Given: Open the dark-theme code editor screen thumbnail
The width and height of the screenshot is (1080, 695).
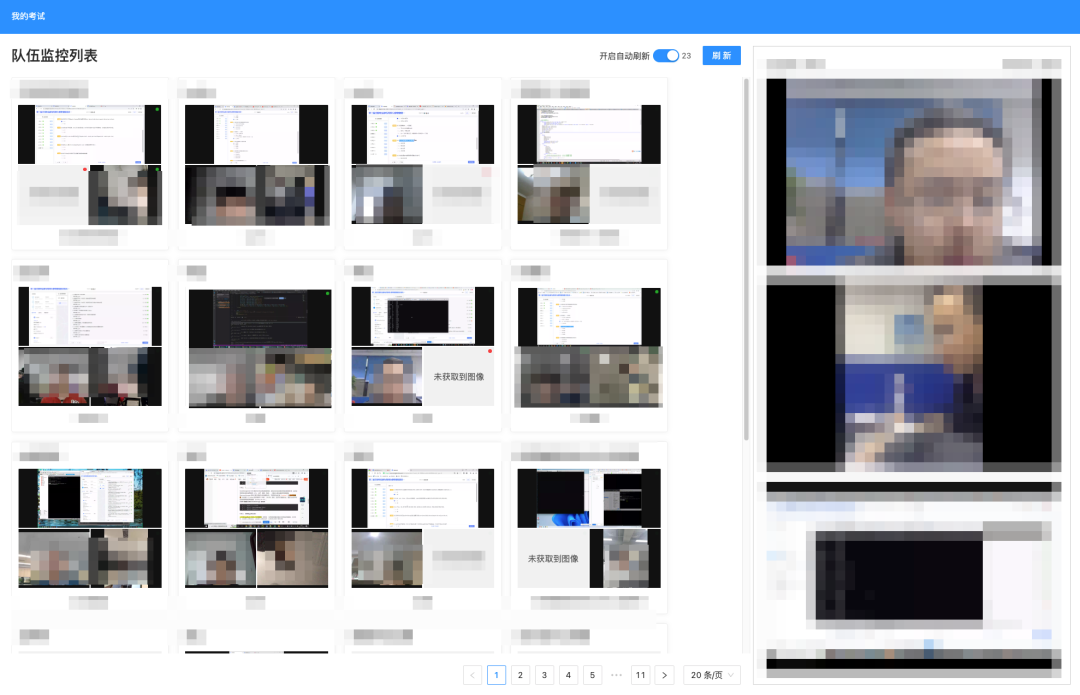Looking at the screenshot, I should click(260, 318).
